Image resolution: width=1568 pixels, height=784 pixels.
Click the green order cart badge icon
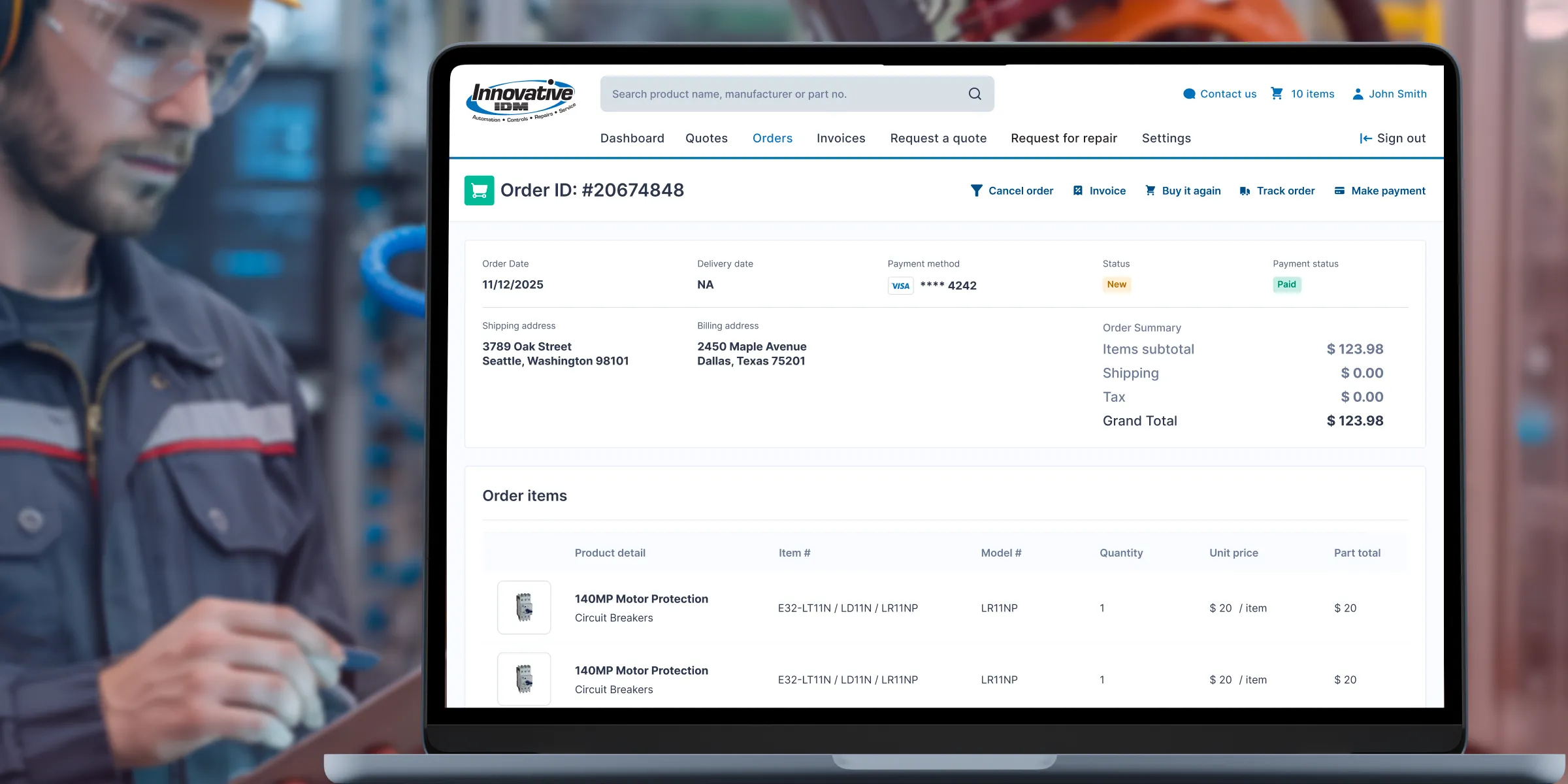pyautogui.click(x=479, y=191)
